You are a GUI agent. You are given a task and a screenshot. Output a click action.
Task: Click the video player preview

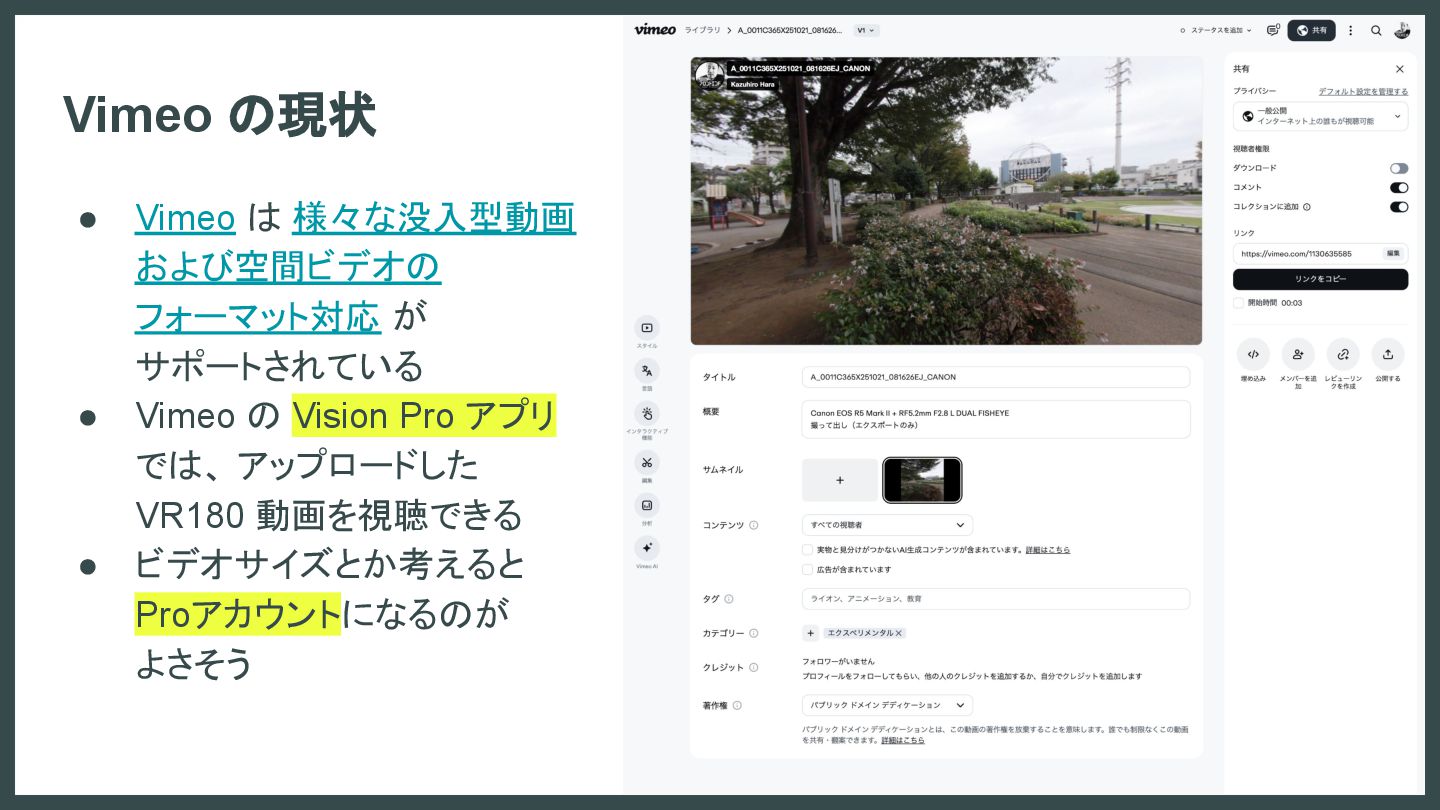click(x=946, y=200)
